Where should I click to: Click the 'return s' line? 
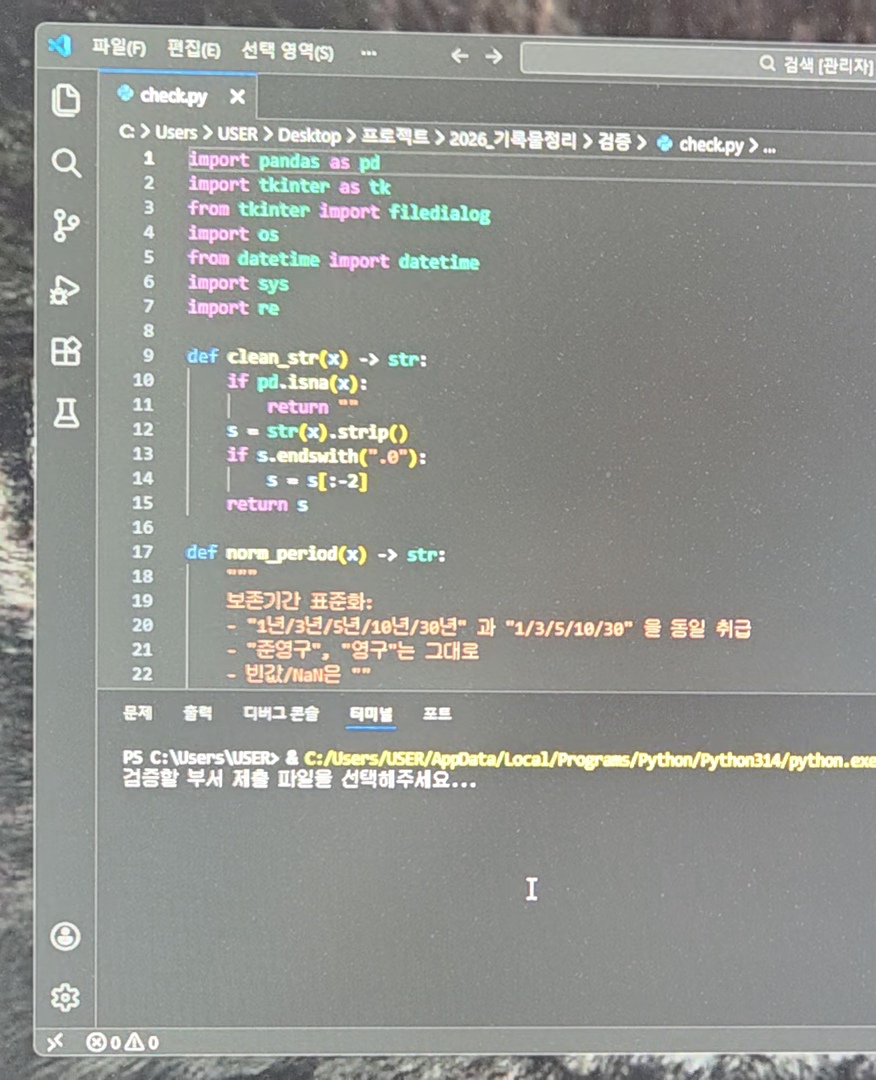(x=267, y=505)
